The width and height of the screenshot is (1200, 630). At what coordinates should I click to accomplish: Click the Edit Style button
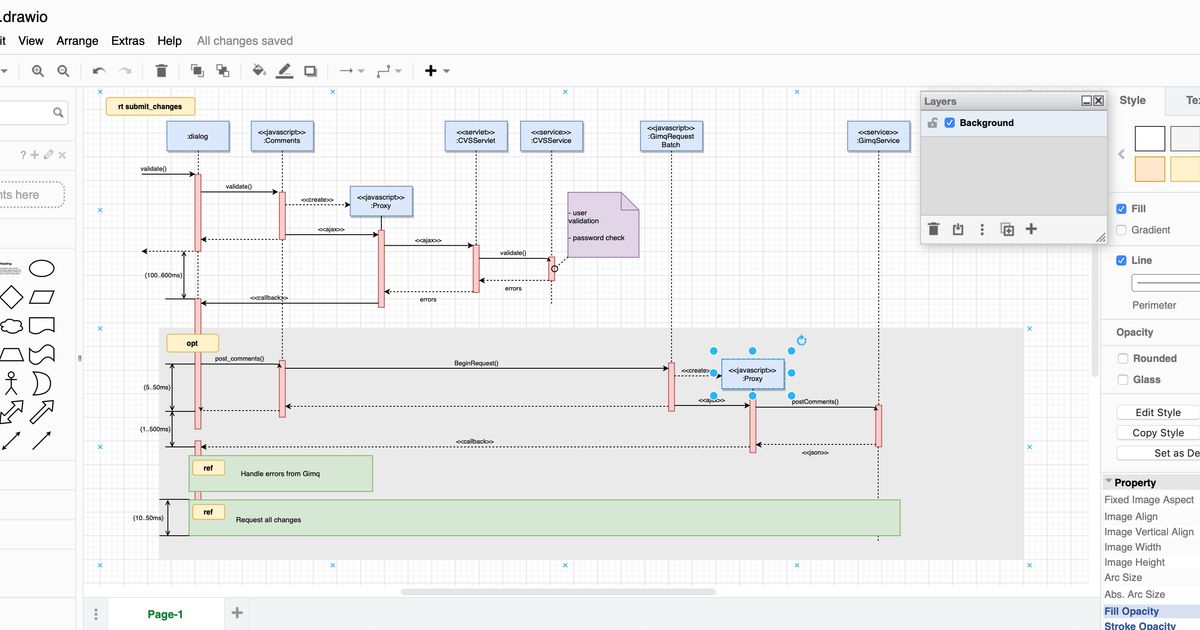click(1158, 412)
